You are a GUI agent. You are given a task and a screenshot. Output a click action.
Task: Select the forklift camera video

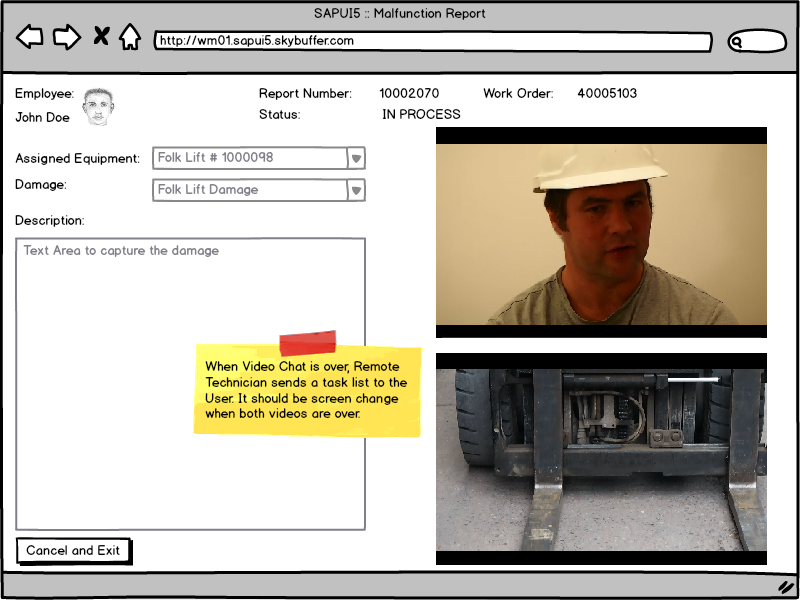pyautogui.click(x=601, y=458)
